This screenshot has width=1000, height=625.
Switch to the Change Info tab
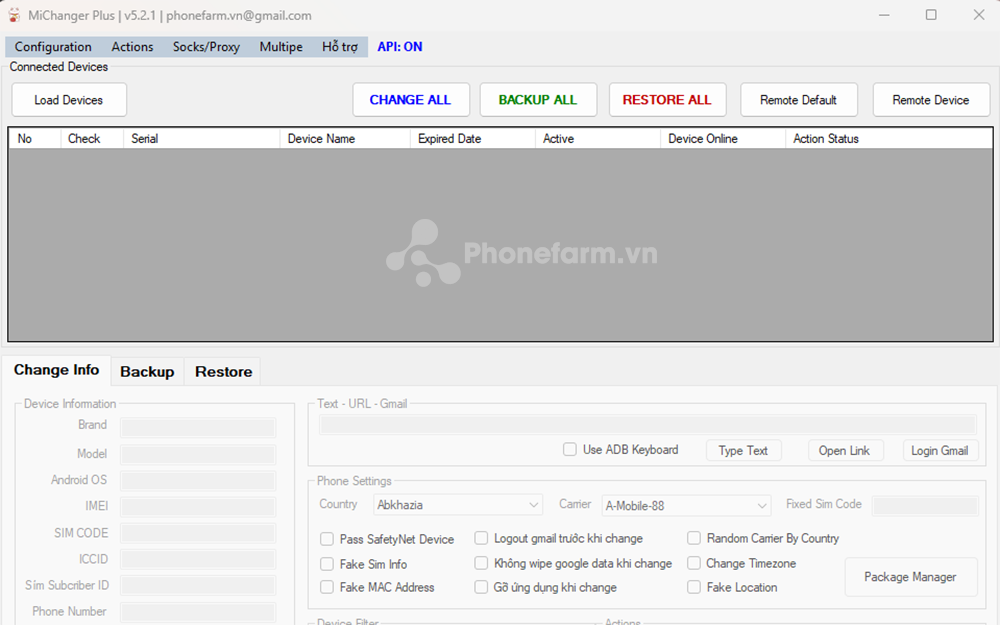click(56, 370)
